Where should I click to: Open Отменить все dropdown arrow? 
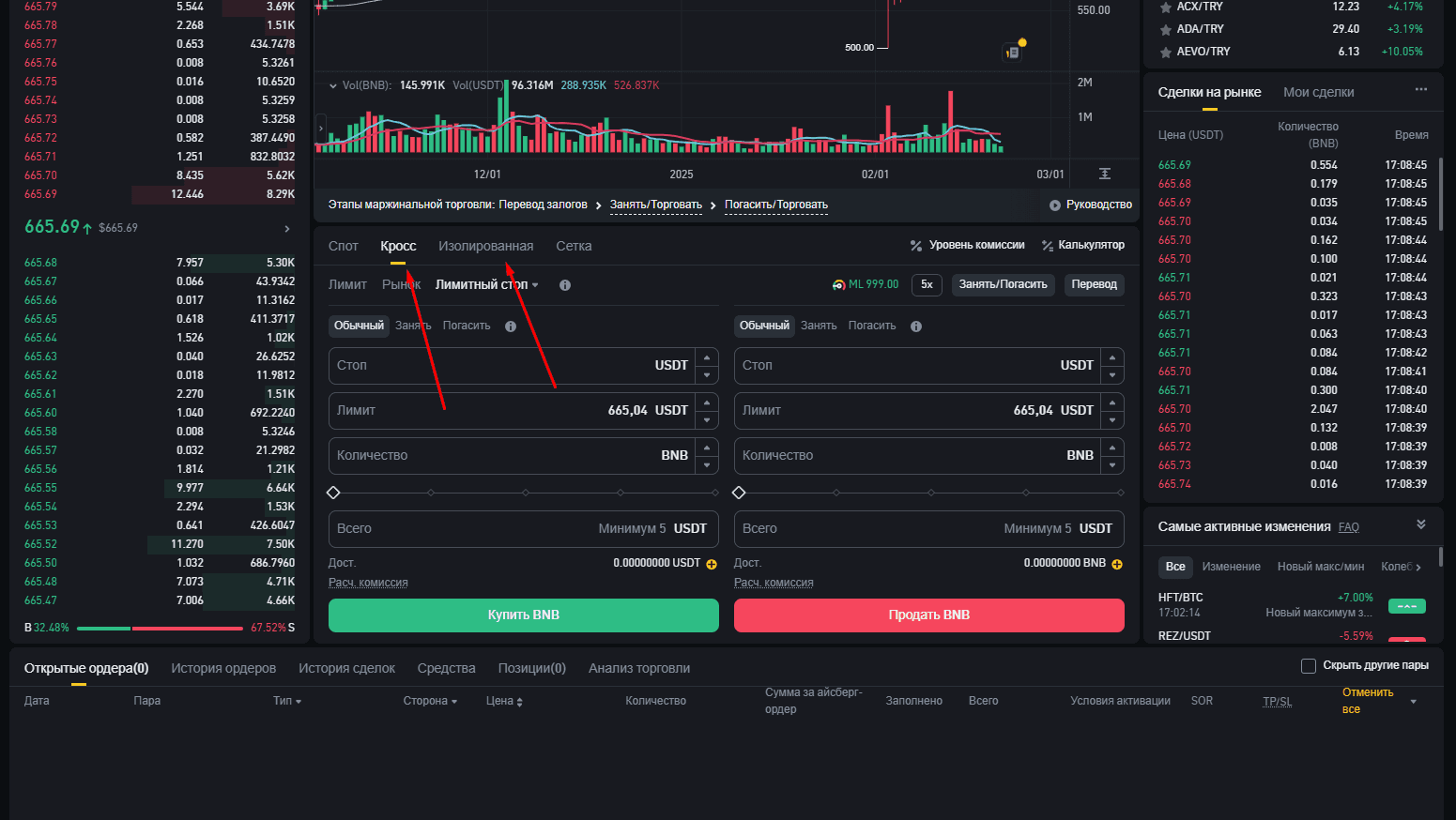point(1414,702)
